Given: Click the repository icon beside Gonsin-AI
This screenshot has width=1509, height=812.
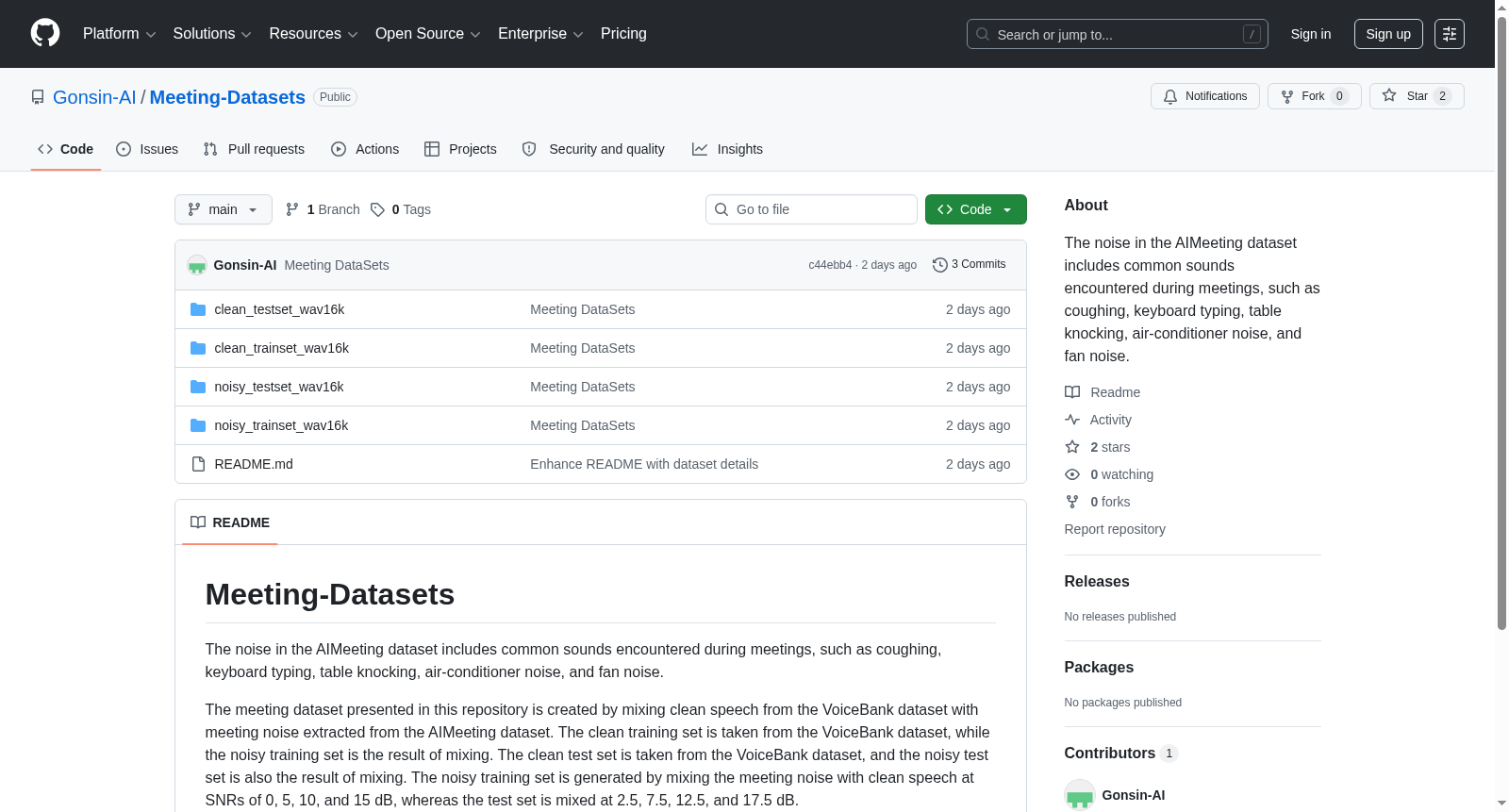Looking at the screenshot, I should [38, 97].
